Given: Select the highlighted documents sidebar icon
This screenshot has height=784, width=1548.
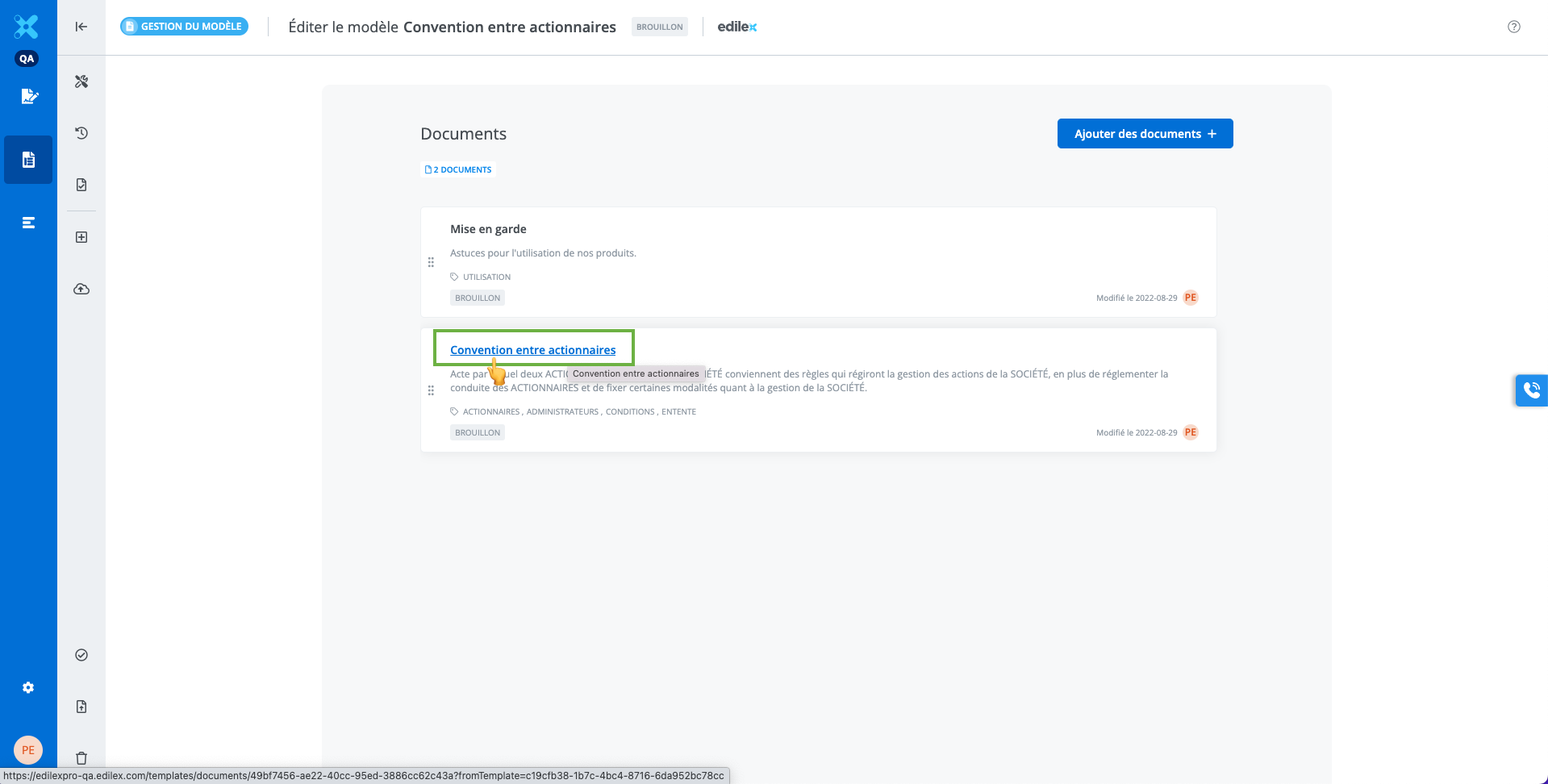Looking at the screenshot, I should point(28,160).
